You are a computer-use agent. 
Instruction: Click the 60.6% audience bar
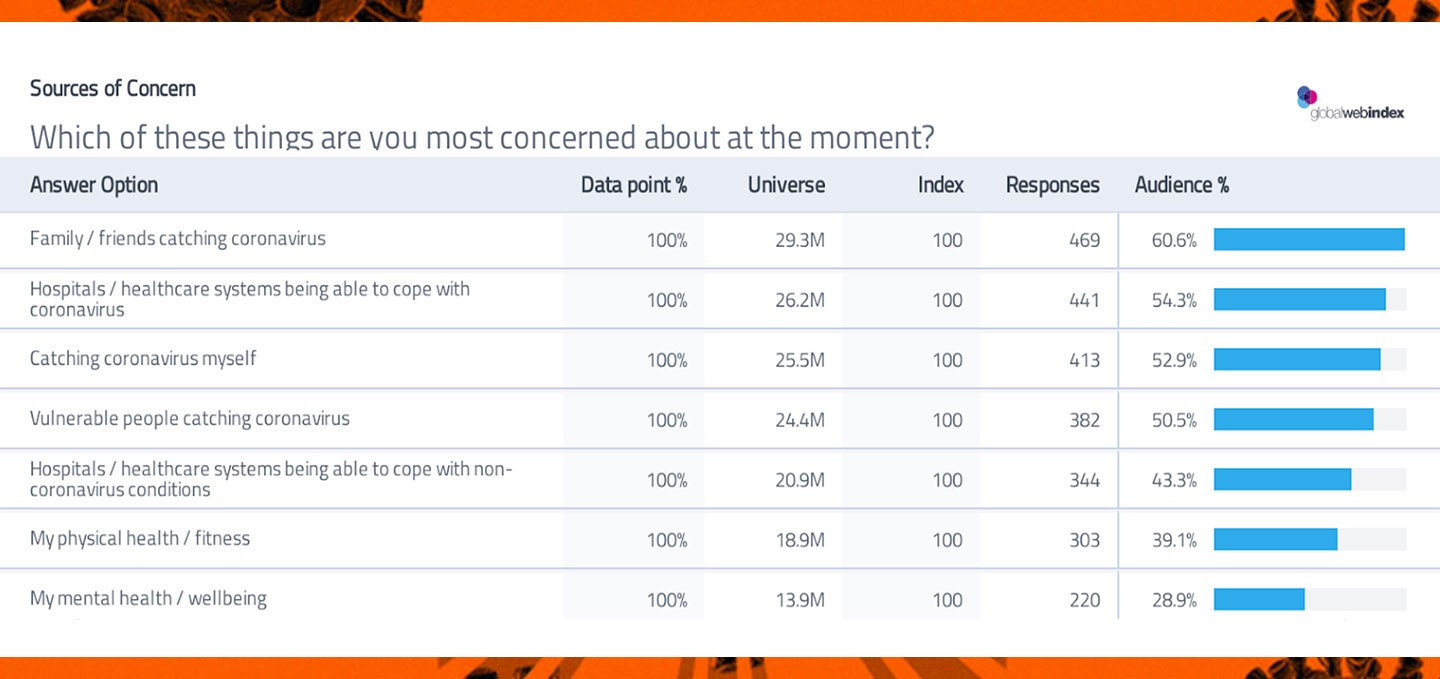coord(1308,239)
